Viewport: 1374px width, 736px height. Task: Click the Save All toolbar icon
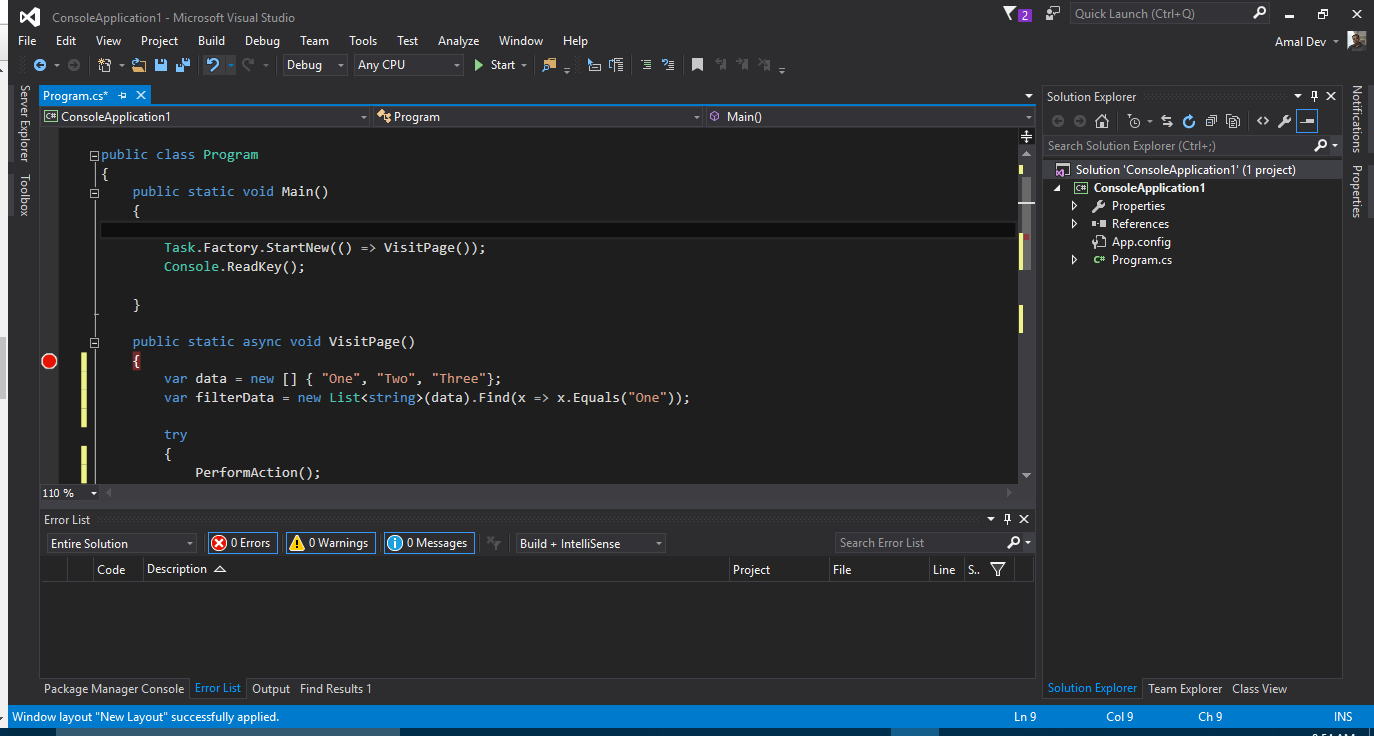click(182, 65)
